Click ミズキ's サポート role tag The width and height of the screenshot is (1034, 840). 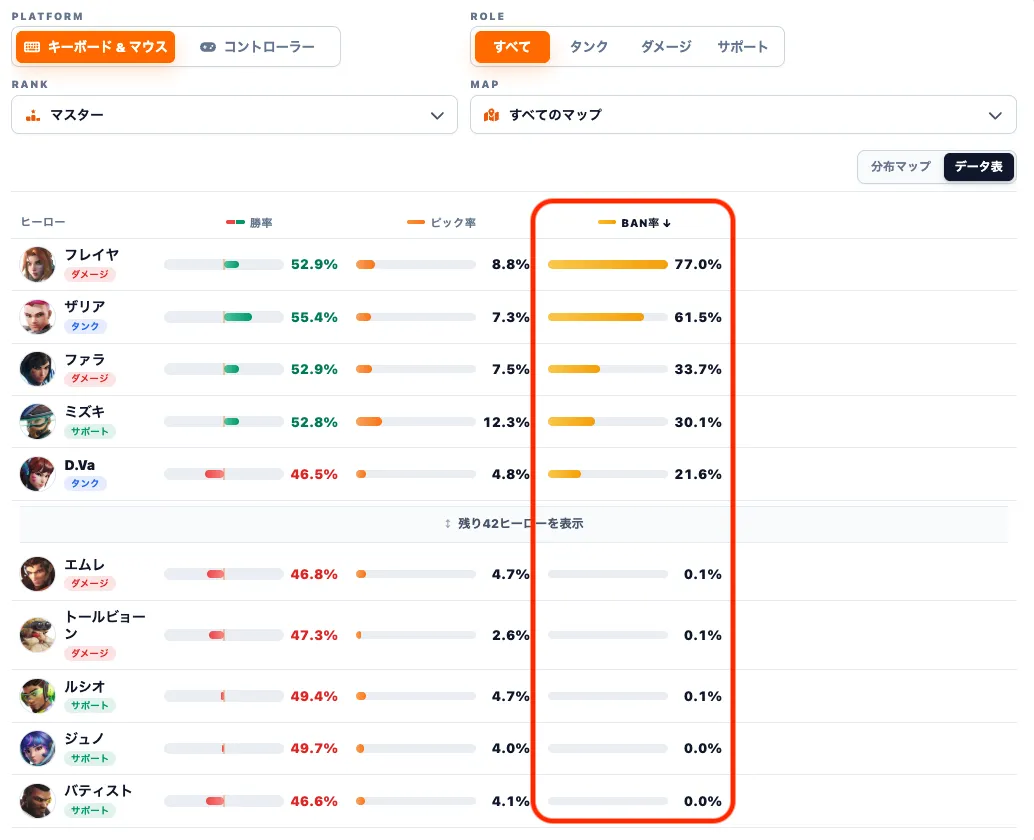click(x=90, y=432)
